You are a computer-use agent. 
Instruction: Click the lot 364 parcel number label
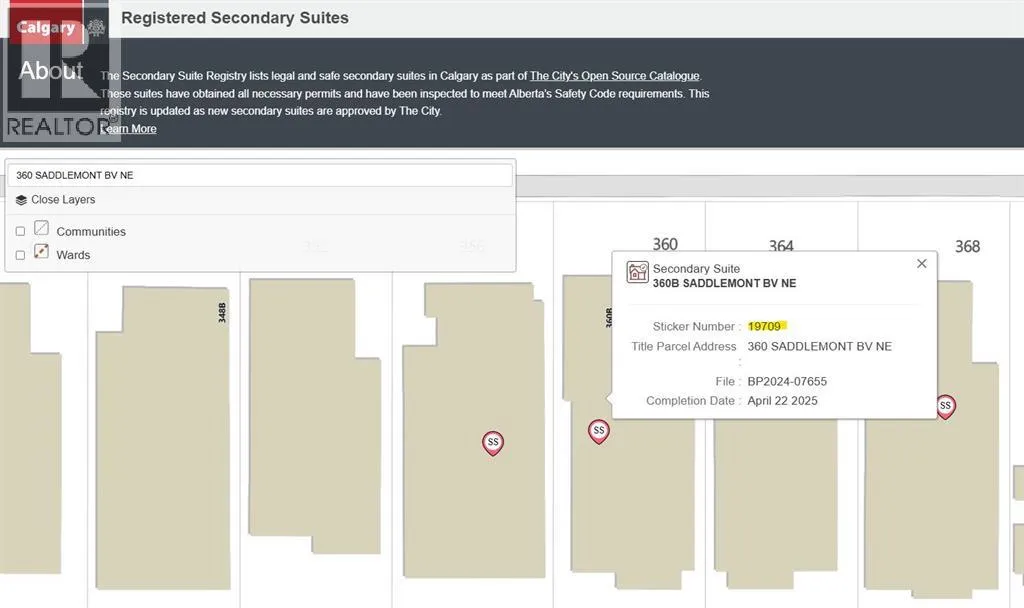click(x=781, y=246)
